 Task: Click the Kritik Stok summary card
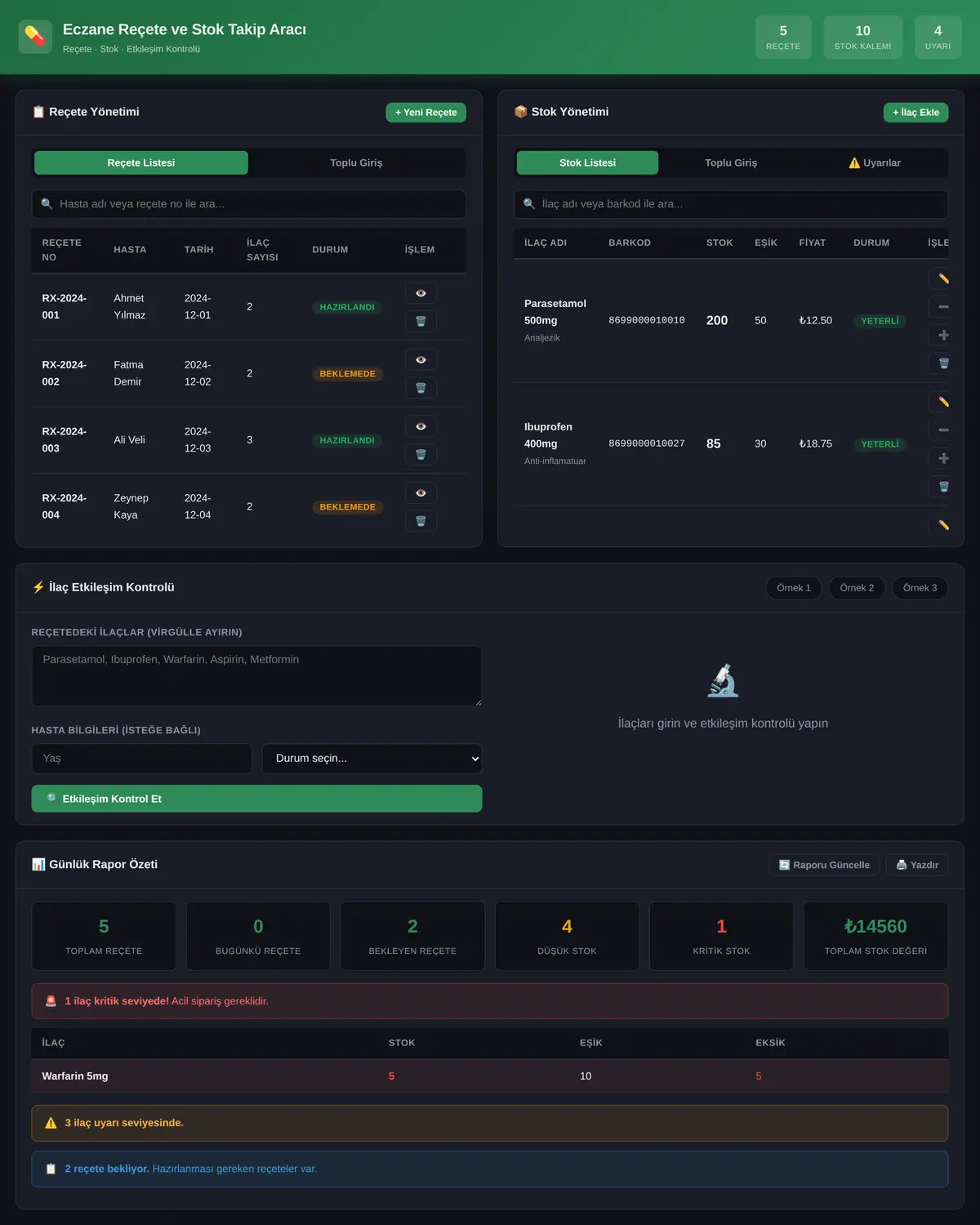(721, 936)
